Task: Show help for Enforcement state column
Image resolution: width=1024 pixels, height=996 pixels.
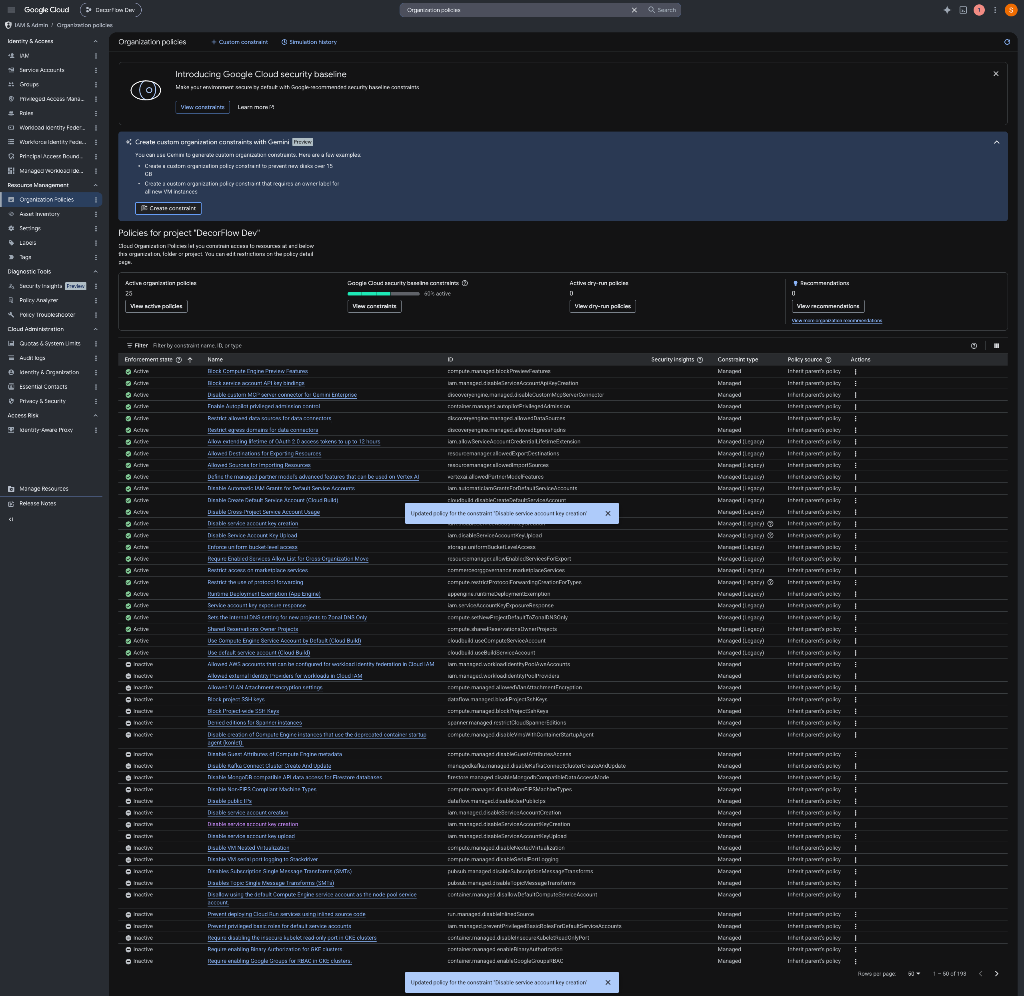Action: point(179,360)
